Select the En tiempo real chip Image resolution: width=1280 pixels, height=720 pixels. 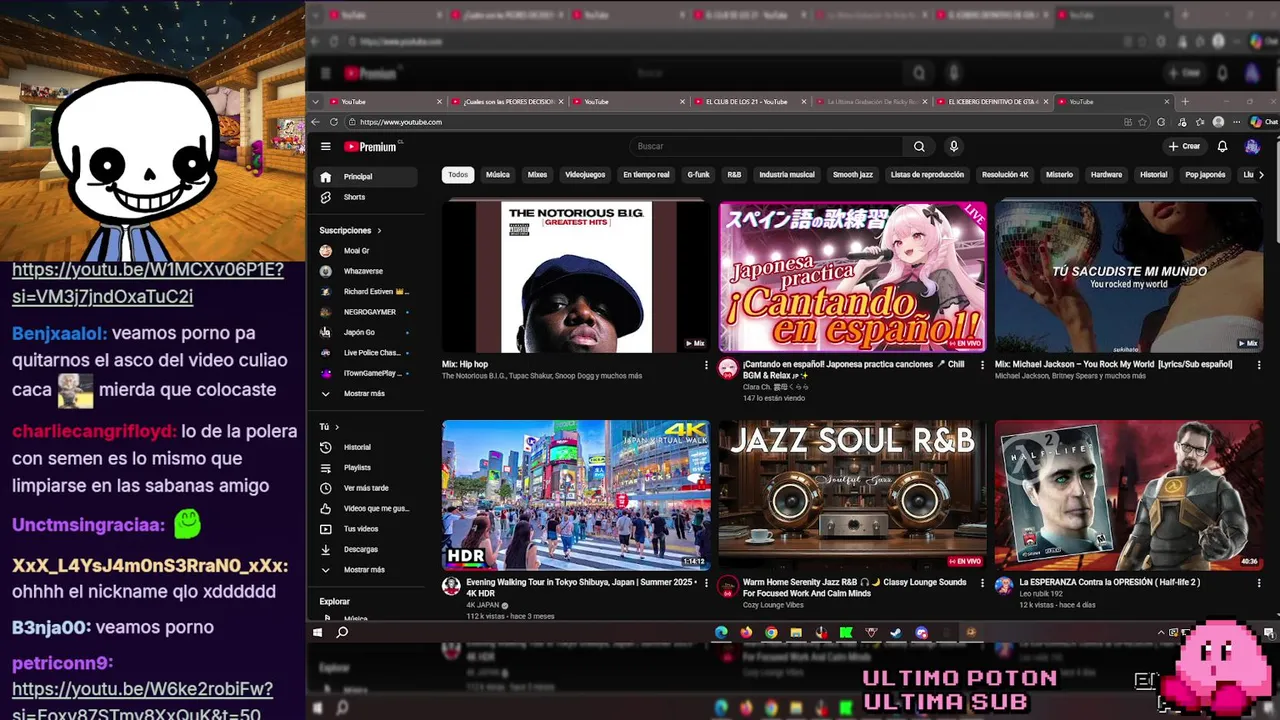click(x=646, y=175)
